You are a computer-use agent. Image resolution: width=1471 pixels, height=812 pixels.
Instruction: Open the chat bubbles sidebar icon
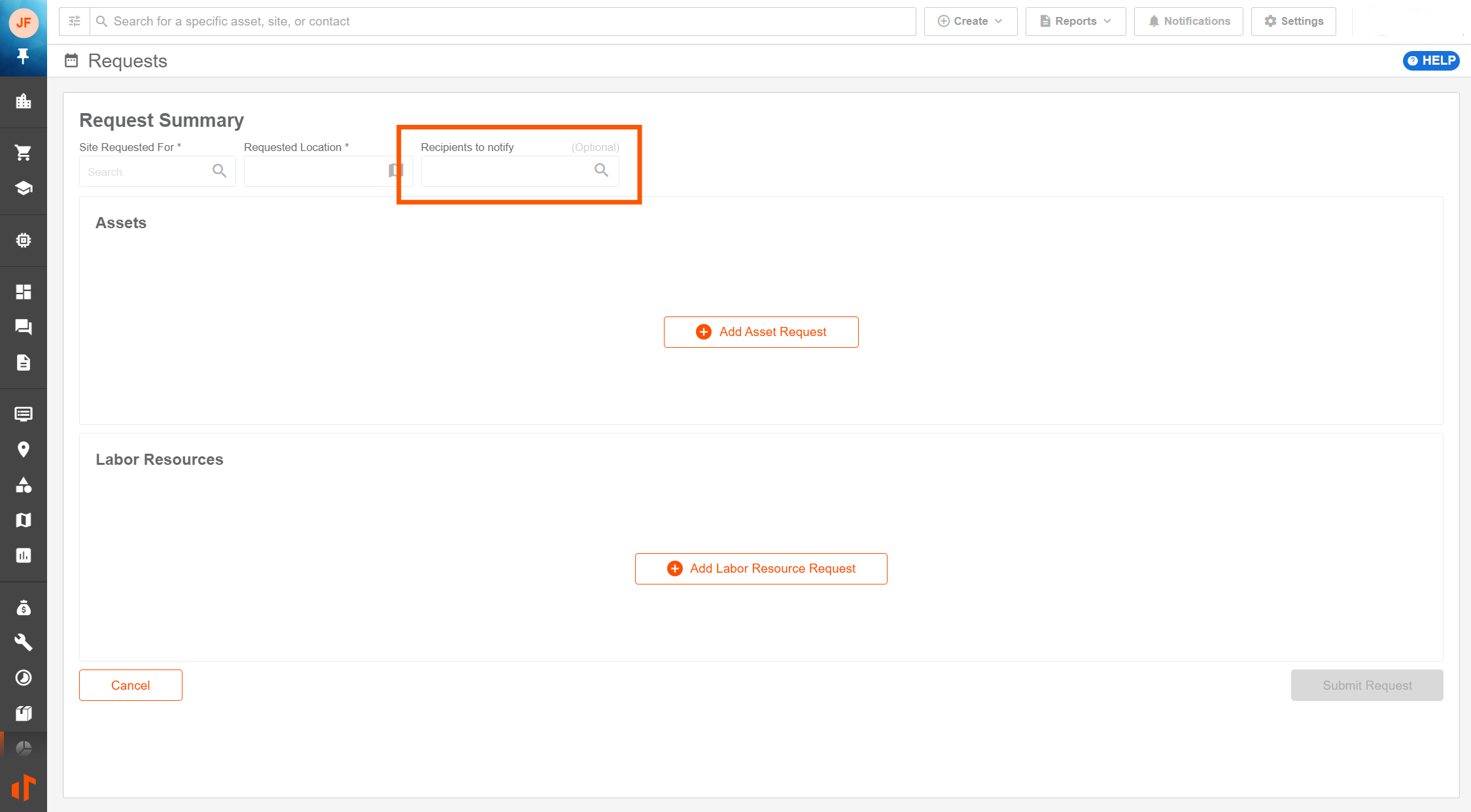point(23,327)
